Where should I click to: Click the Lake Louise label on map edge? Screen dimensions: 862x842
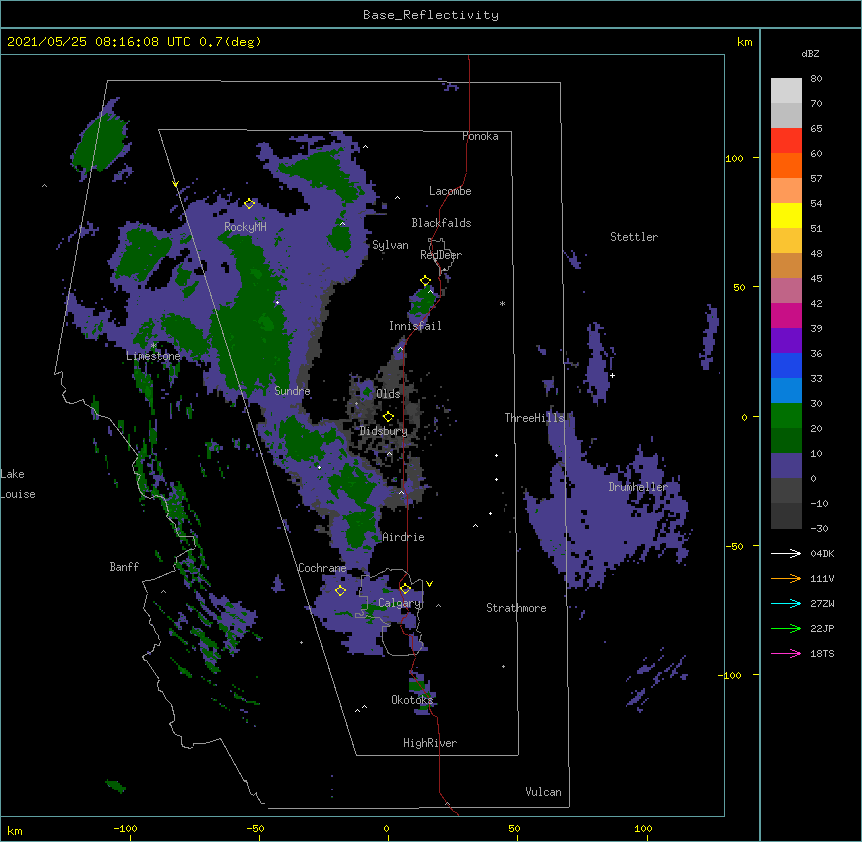pos(18,484)
